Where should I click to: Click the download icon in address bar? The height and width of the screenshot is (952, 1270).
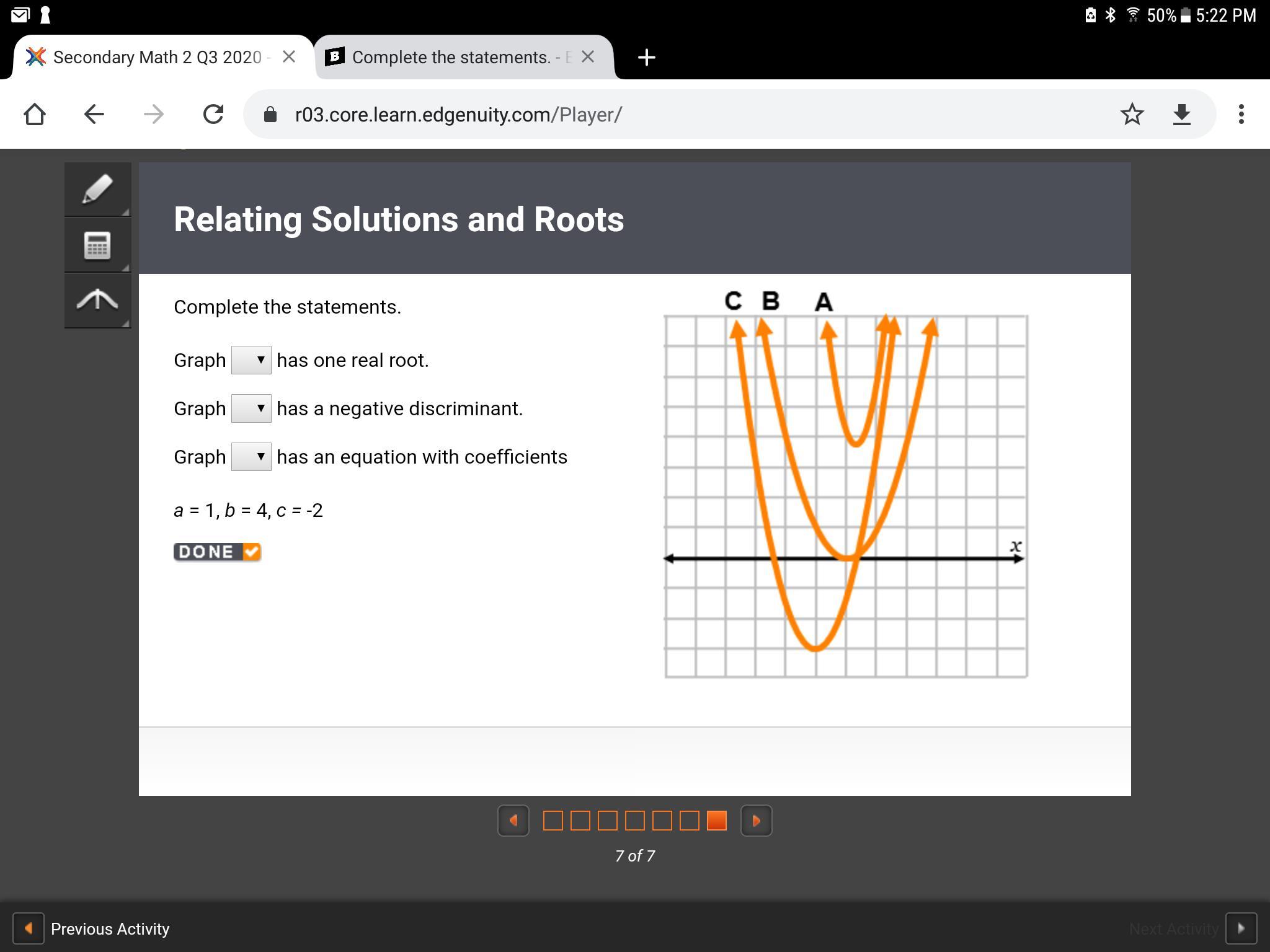point(1182,114)
